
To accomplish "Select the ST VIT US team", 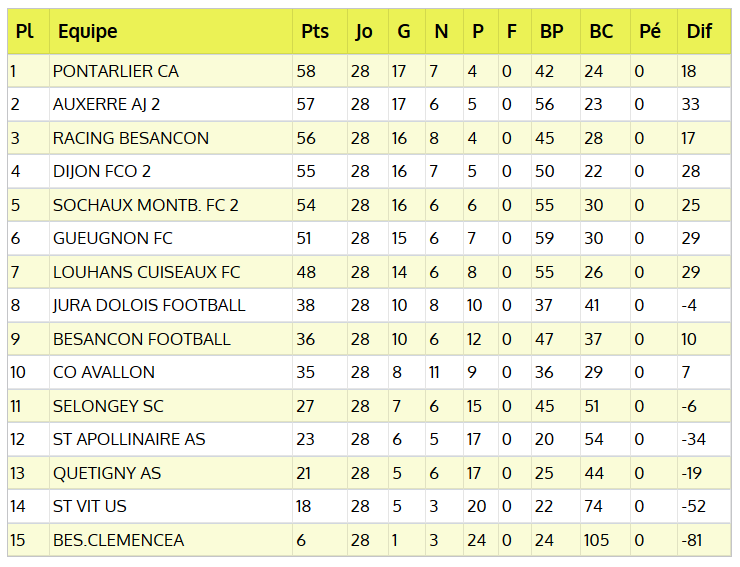I will click(90, 506).
